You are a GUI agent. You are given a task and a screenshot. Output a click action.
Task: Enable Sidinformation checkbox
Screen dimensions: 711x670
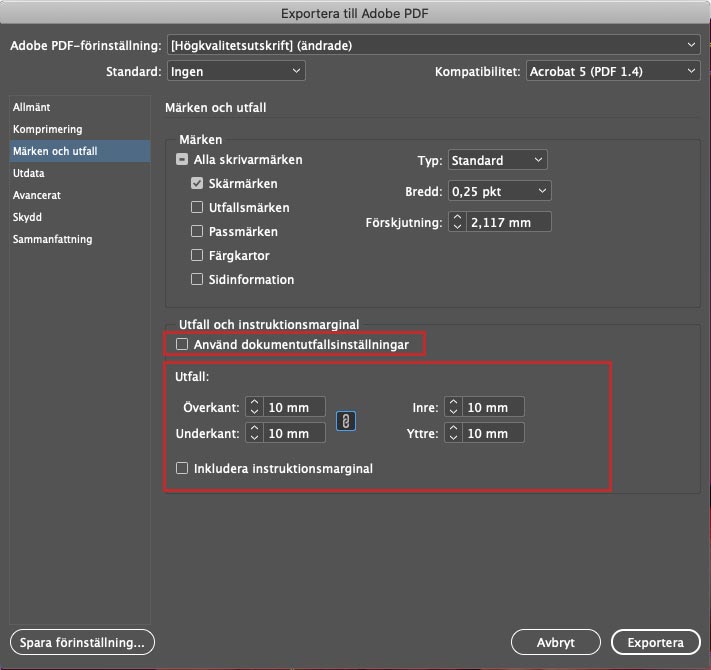tap(197, 279)
